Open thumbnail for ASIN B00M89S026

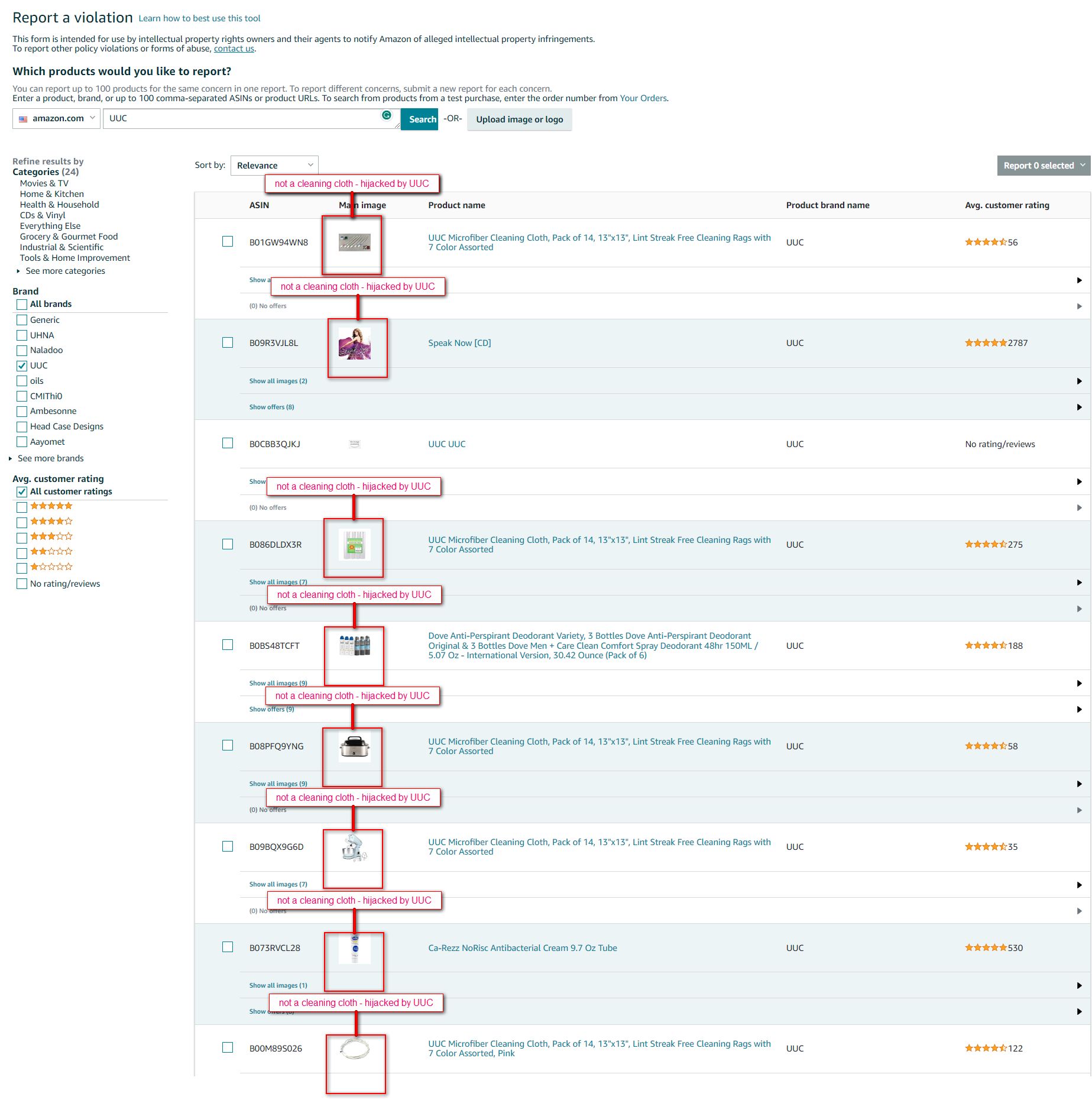tap(355, 1049)
